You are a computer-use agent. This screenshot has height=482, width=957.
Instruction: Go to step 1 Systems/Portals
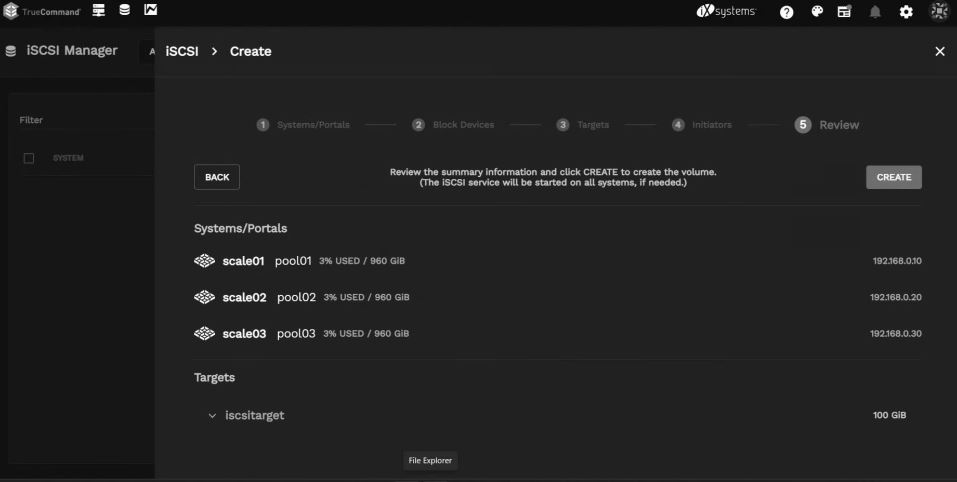point(303,125)
